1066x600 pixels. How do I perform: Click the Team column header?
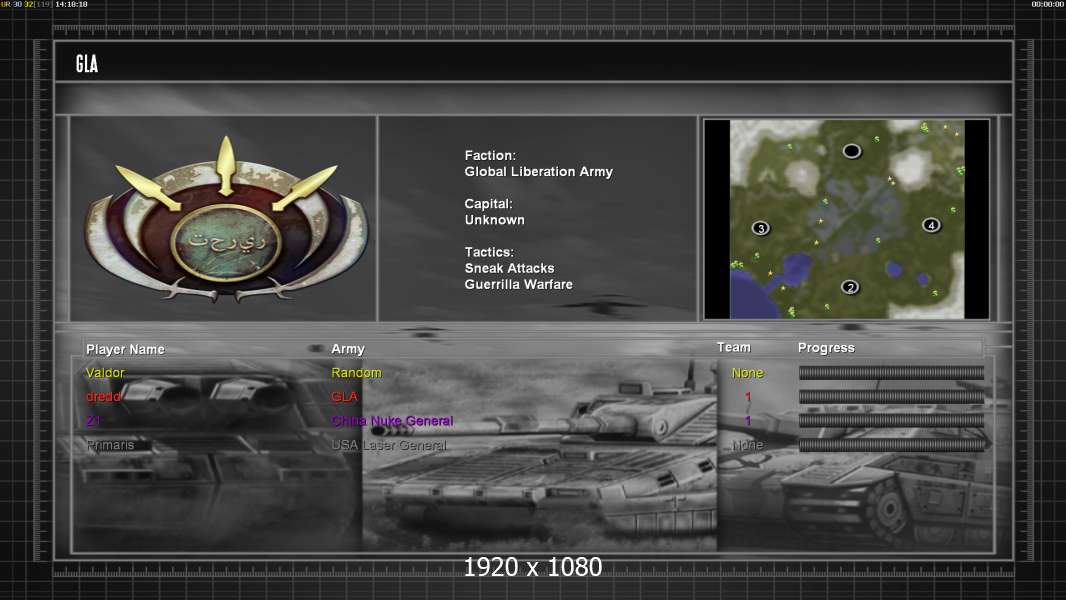pyautogui.click(x=734, y=347)
